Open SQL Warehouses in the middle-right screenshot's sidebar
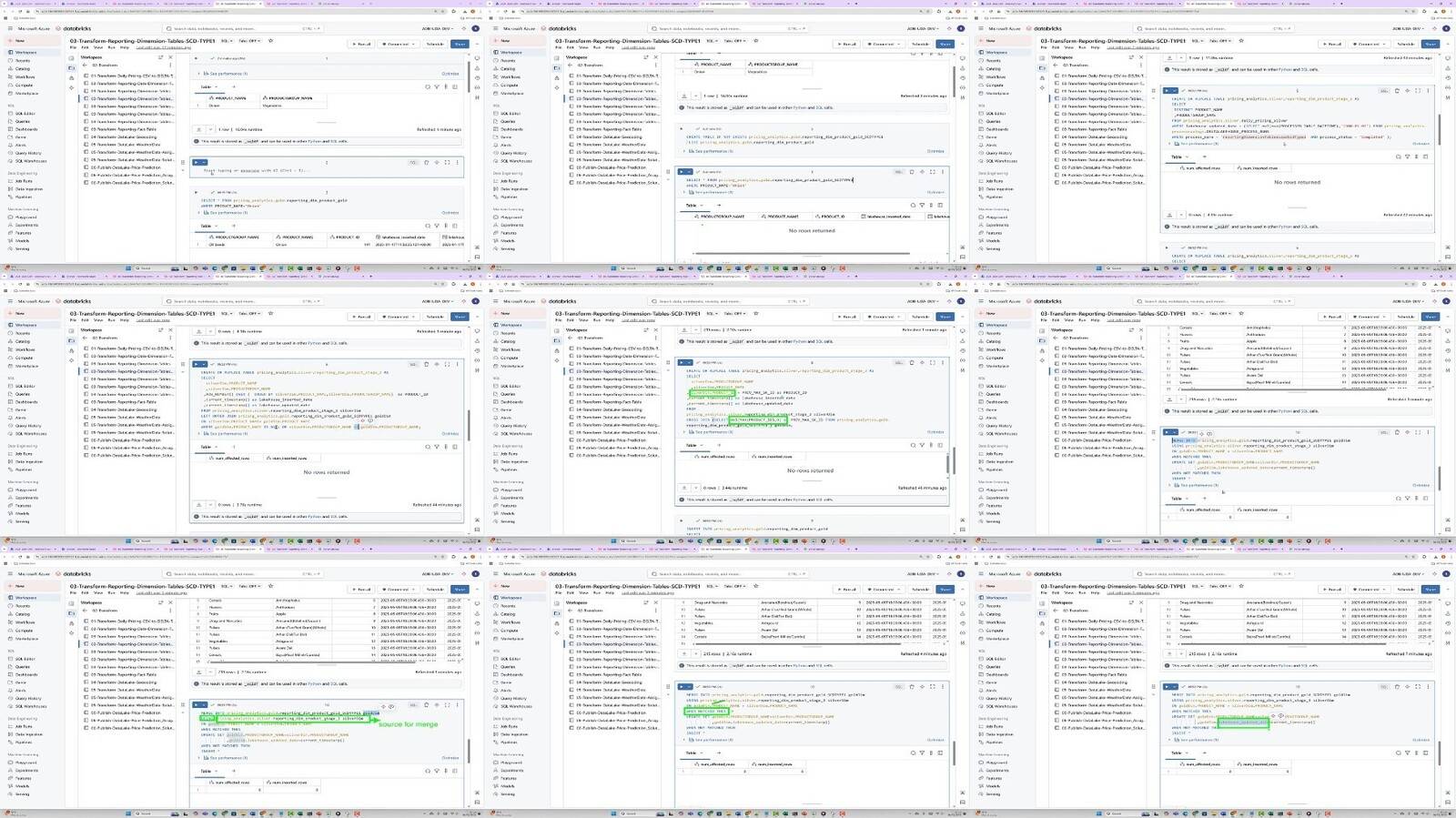Screen dimensions: 1456x818 click(1001, 434)
